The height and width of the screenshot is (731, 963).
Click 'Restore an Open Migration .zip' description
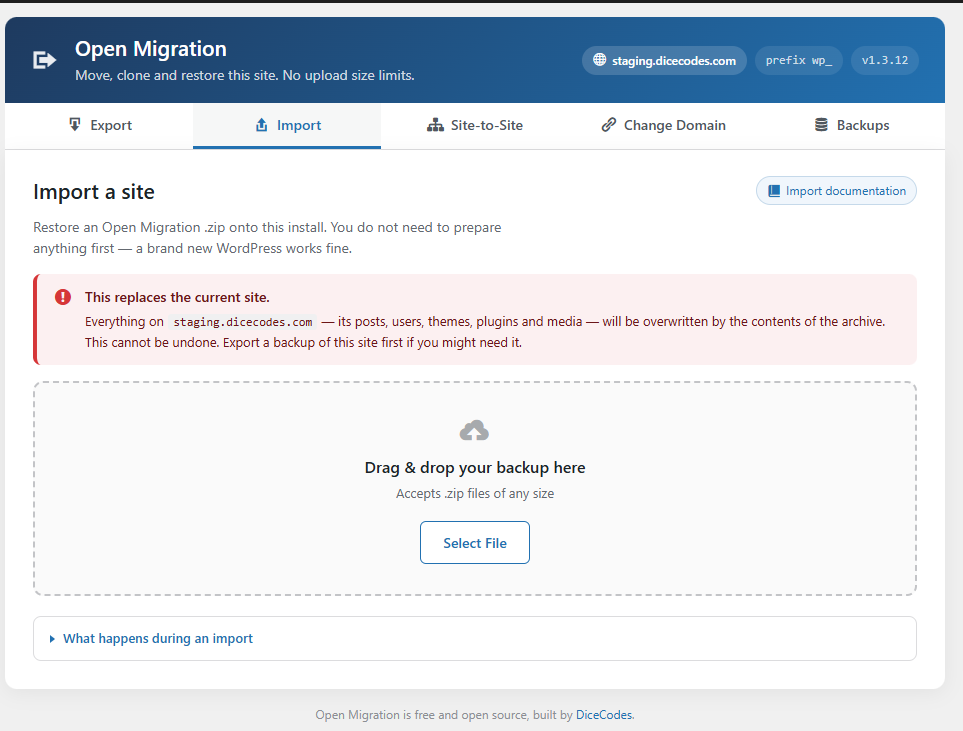tap(267, 238)
